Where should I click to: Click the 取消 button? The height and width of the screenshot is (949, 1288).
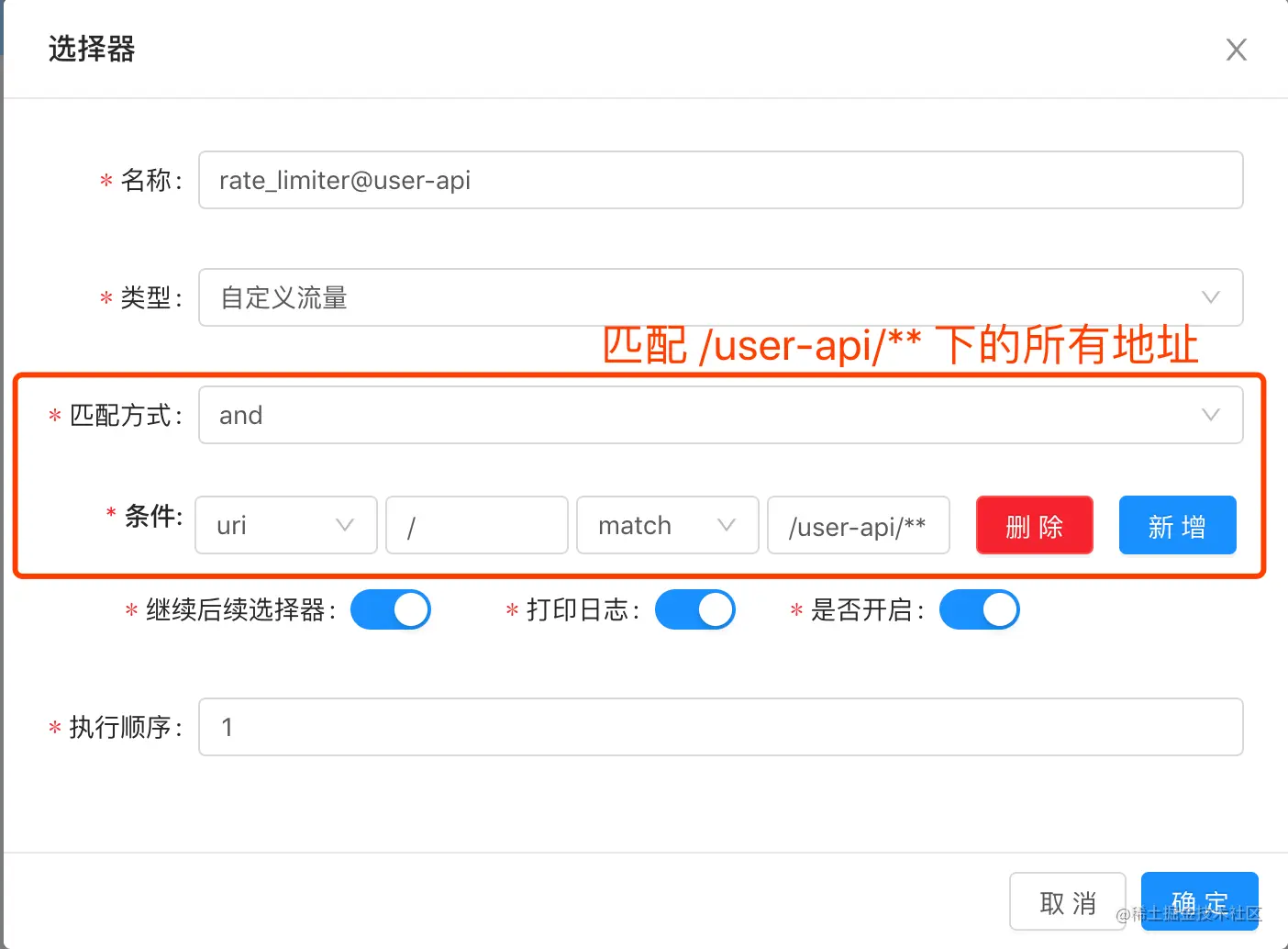coord(1068,901)
